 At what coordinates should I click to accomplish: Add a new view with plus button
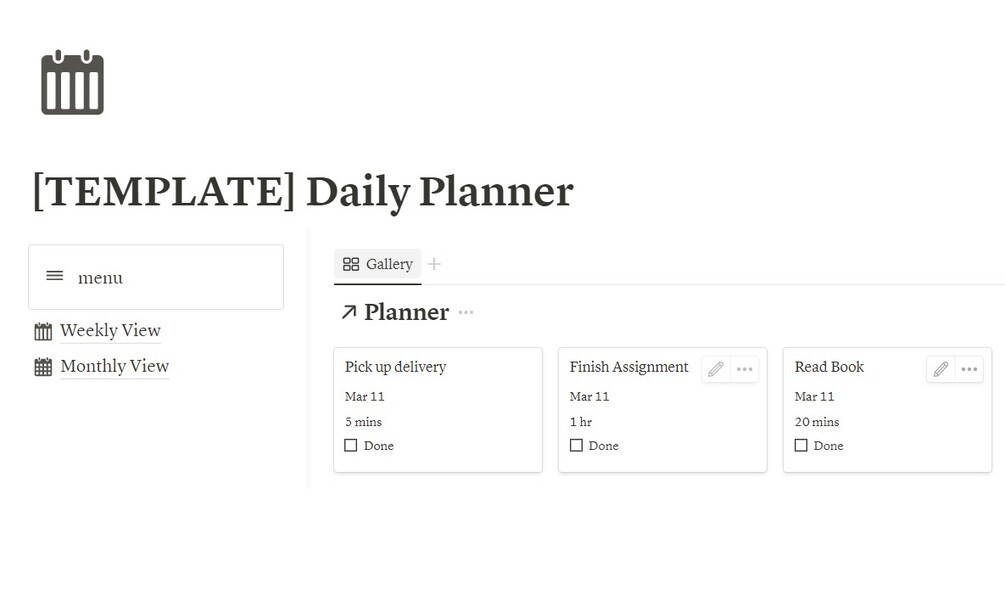click(434, 264)
